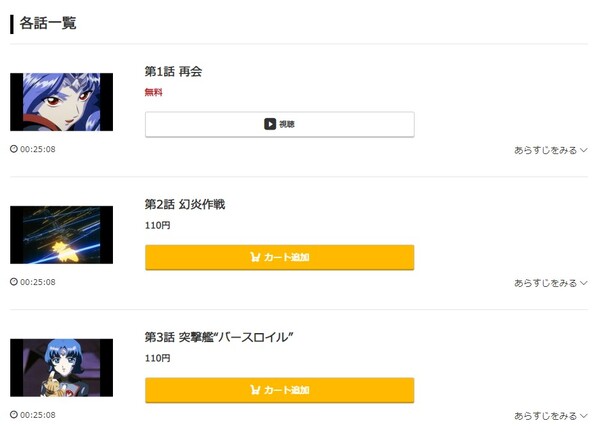
Task: Click the 無料 label on episode 1
Action: coord(153,92)
